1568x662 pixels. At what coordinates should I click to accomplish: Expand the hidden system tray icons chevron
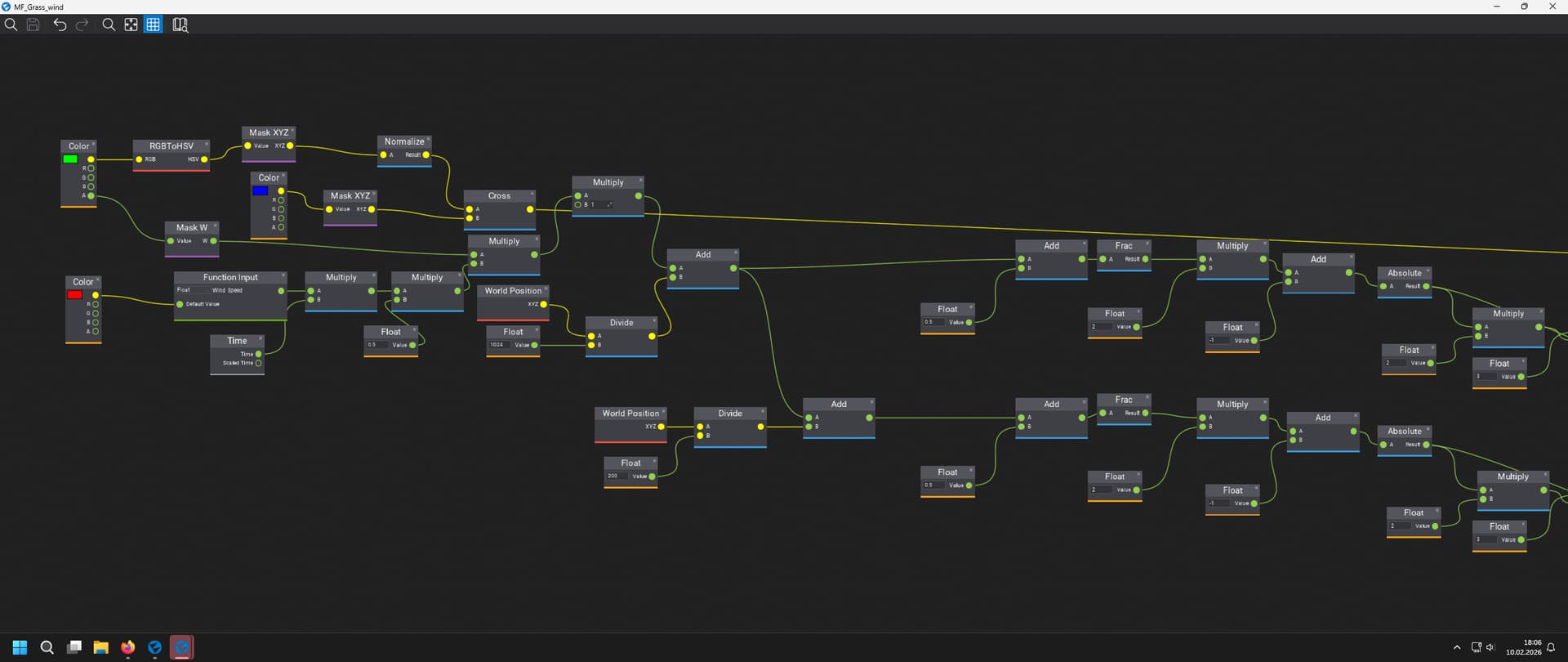1457,647
